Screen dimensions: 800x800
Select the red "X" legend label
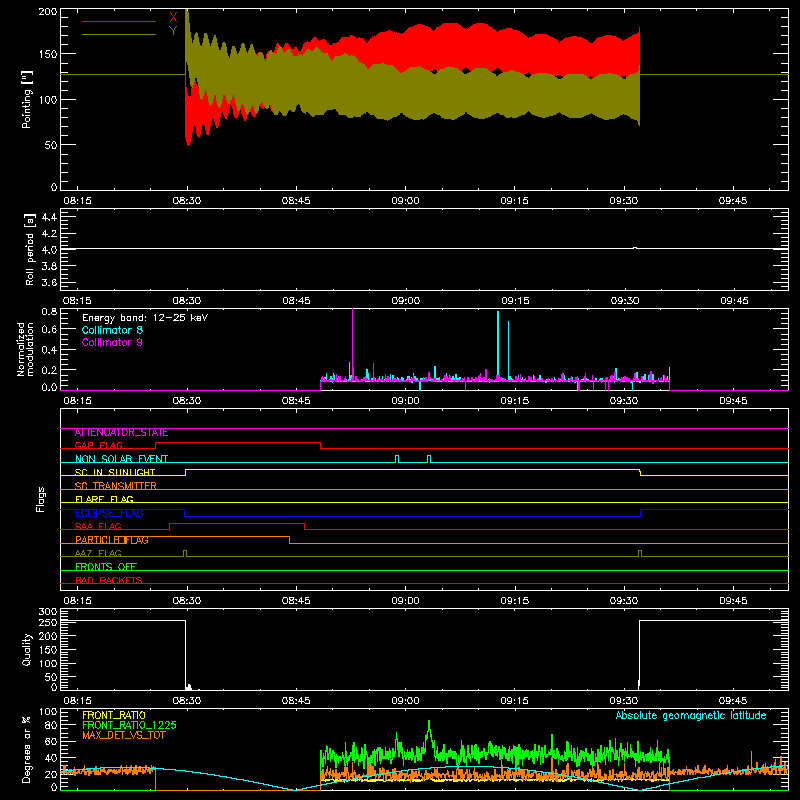pos(173,18)
